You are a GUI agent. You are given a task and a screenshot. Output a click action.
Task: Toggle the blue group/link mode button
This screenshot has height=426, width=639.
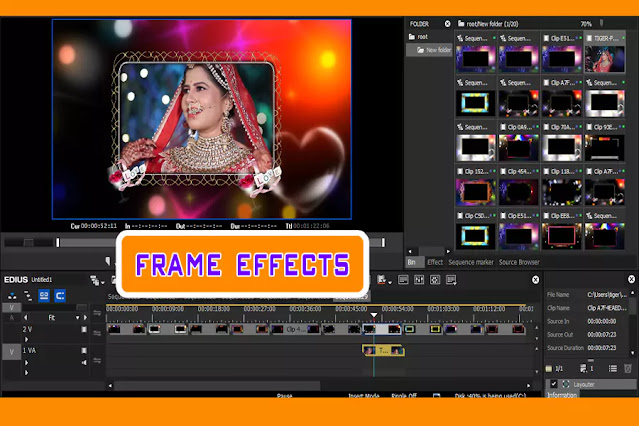[44, 296]
